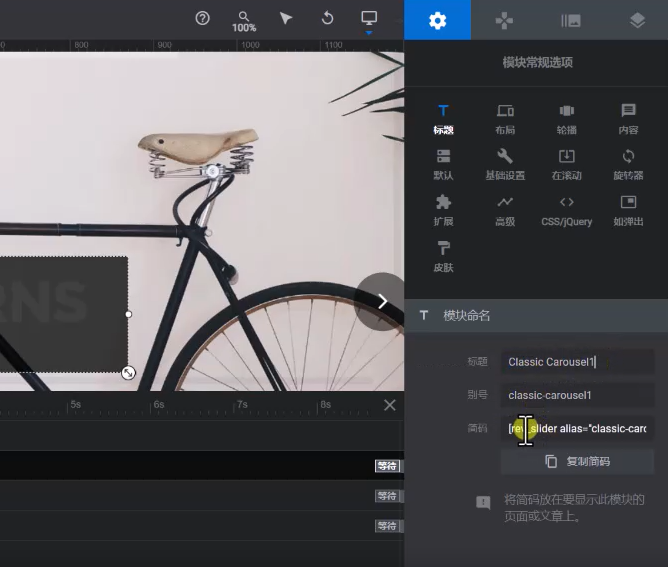Click the 模块常规选项 heading text
668x567 pixels.
(x=537, y=63)
